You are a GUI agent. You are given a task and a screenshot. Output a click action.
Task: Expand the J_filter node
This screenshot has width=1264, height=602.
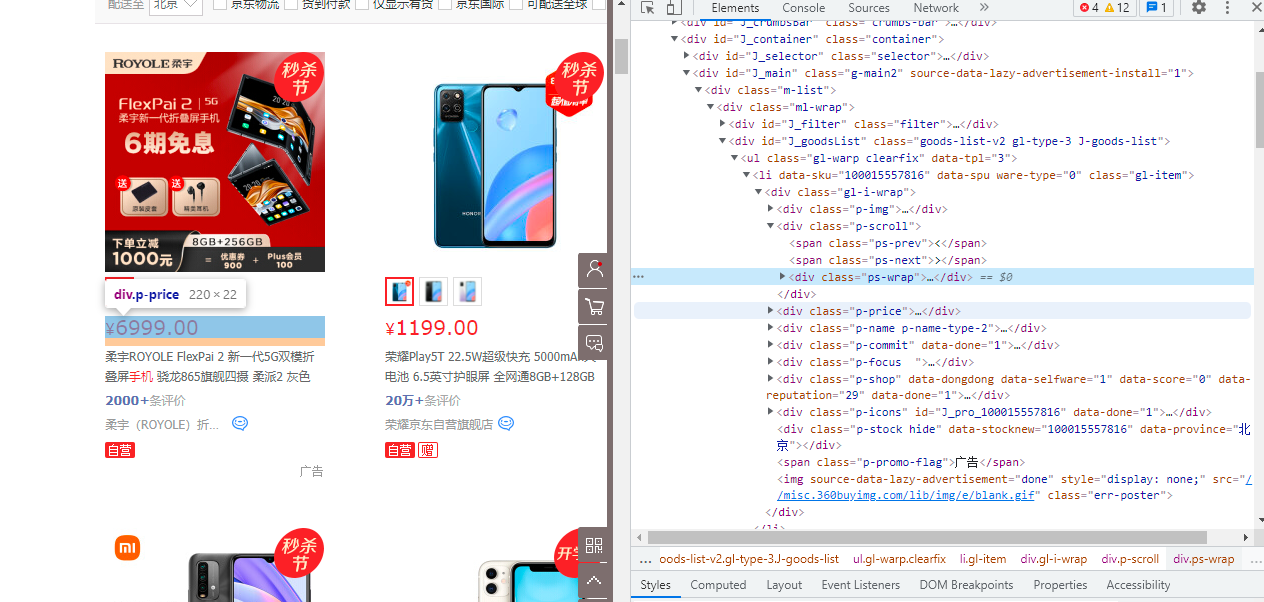723,124
